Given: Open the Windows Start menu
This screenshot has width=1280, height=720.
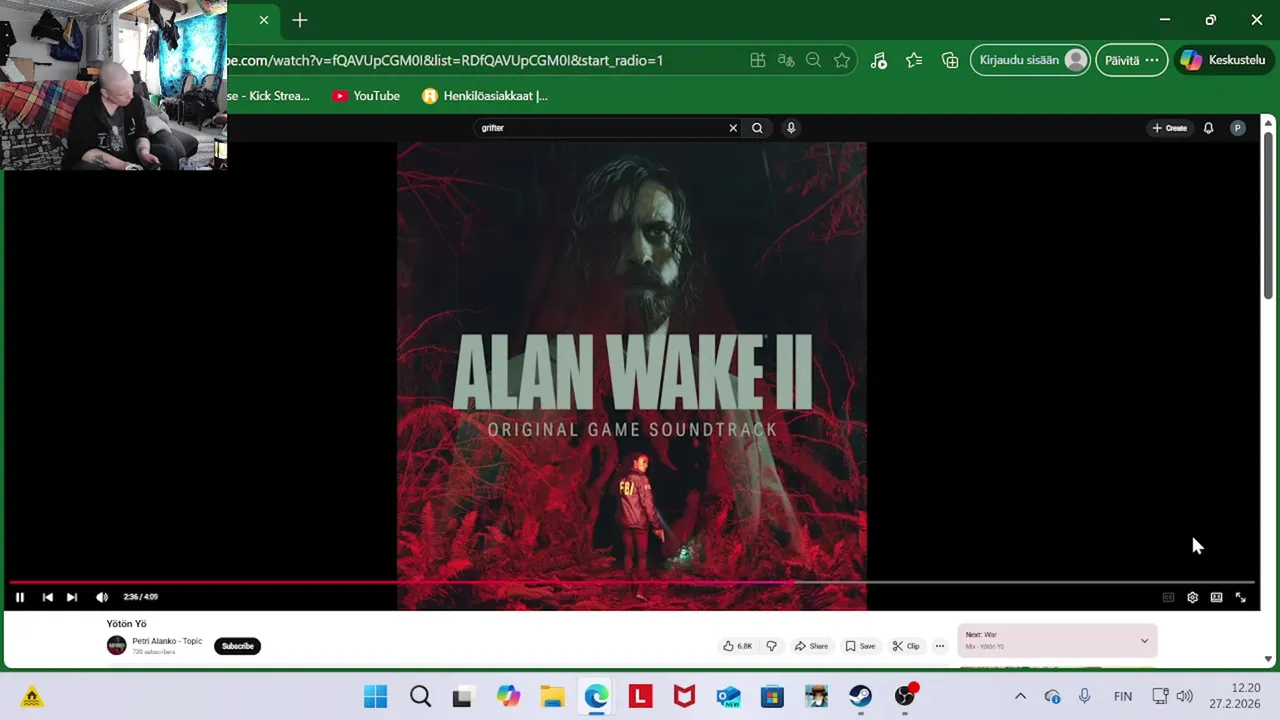Looking at the screenshot, I should pyautogui.click(x=376, y=696).
